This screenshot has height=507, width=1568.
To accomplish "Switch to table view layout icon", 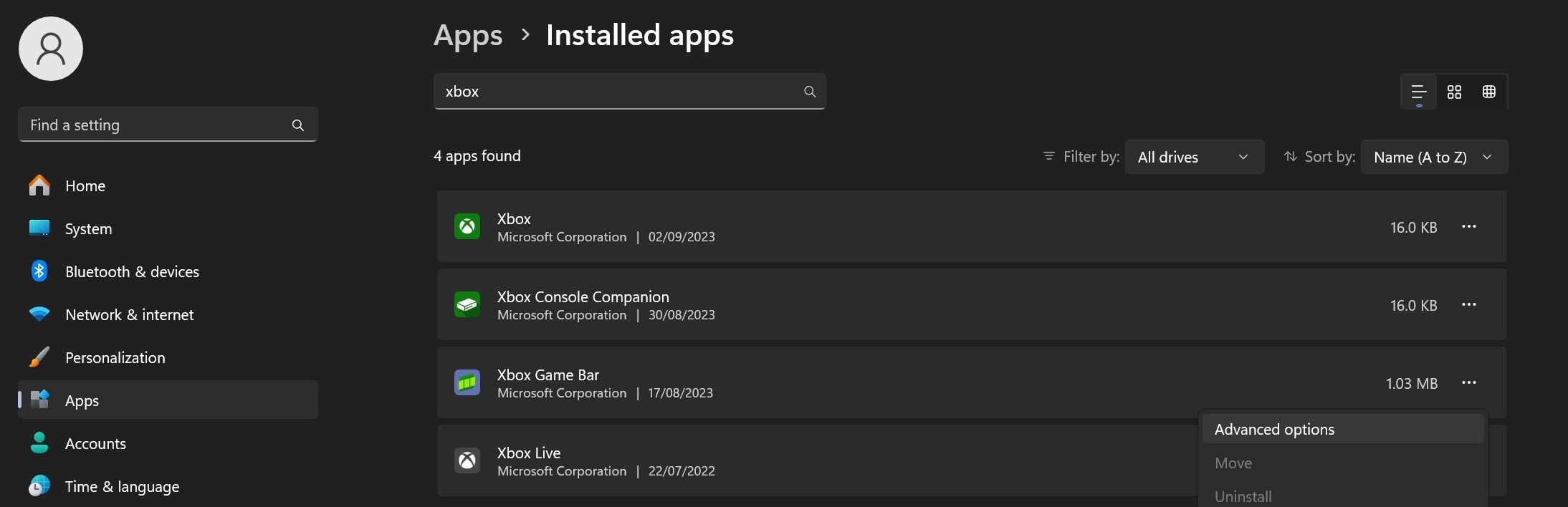I will (1488, 92).
